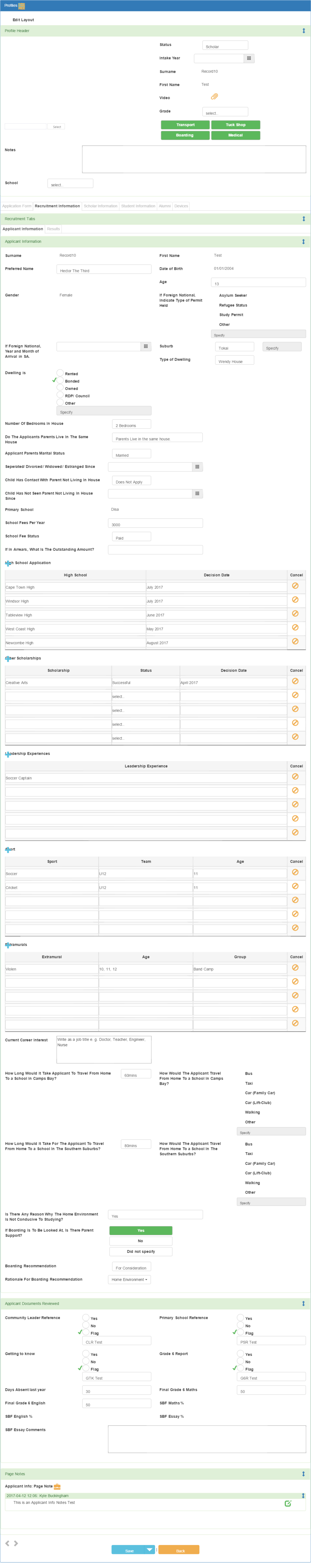311x1568 pixels.
Task: Open Type of Dwelling dropdown
Action: click(235, 360)
